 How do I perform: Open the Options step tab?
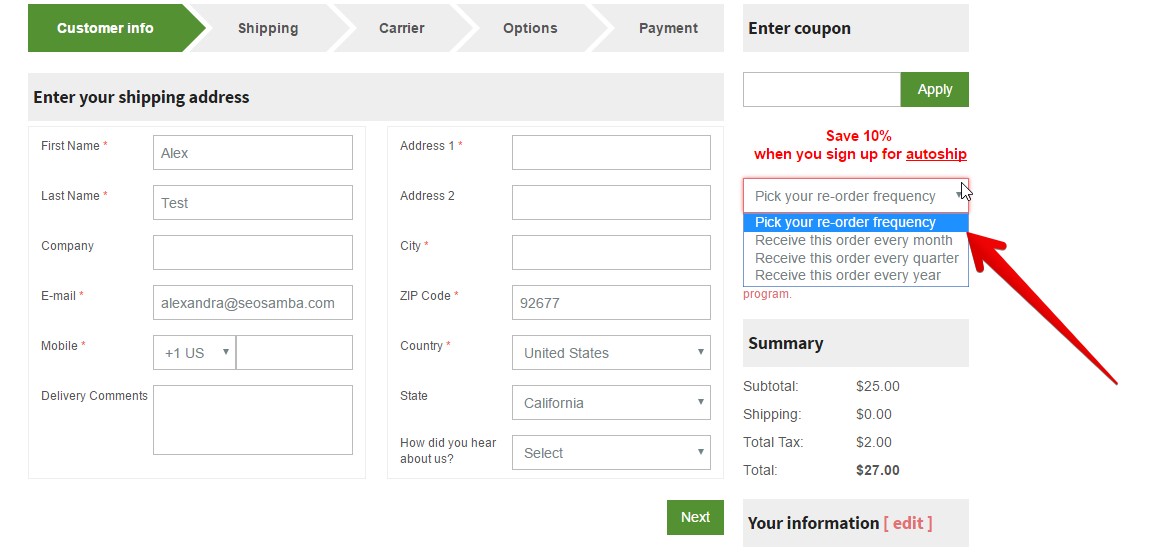coord(530,28)
